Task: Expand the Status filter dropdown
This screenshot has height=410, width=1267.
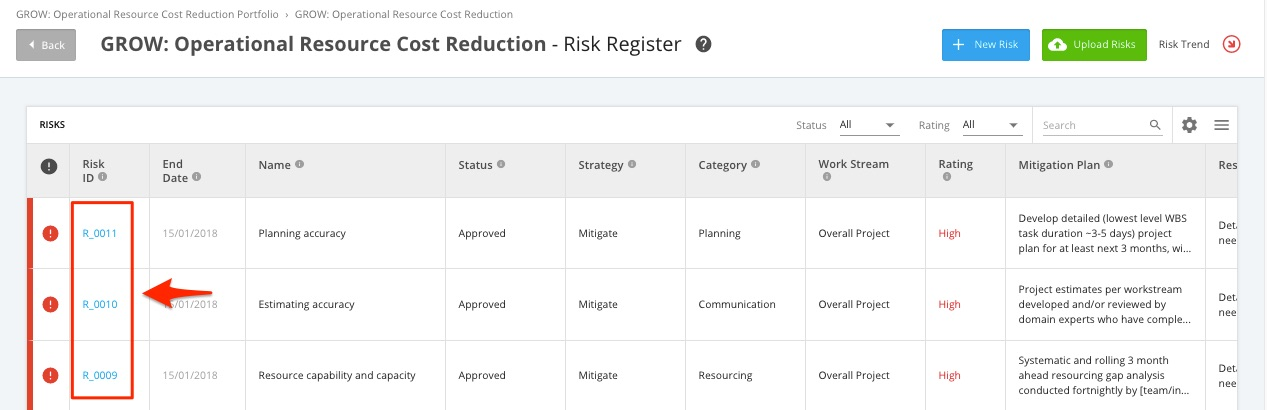Action: 868,125
